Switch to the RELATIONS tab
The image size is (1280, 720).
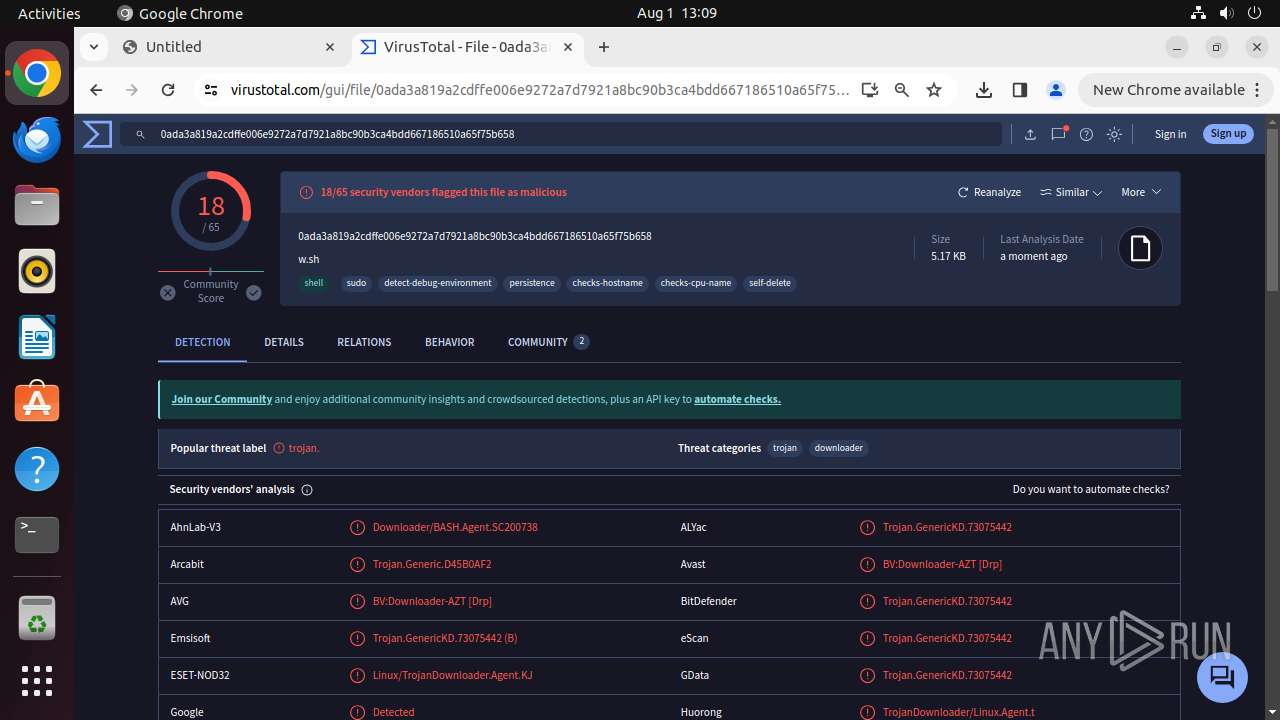(x=364, y=342)
